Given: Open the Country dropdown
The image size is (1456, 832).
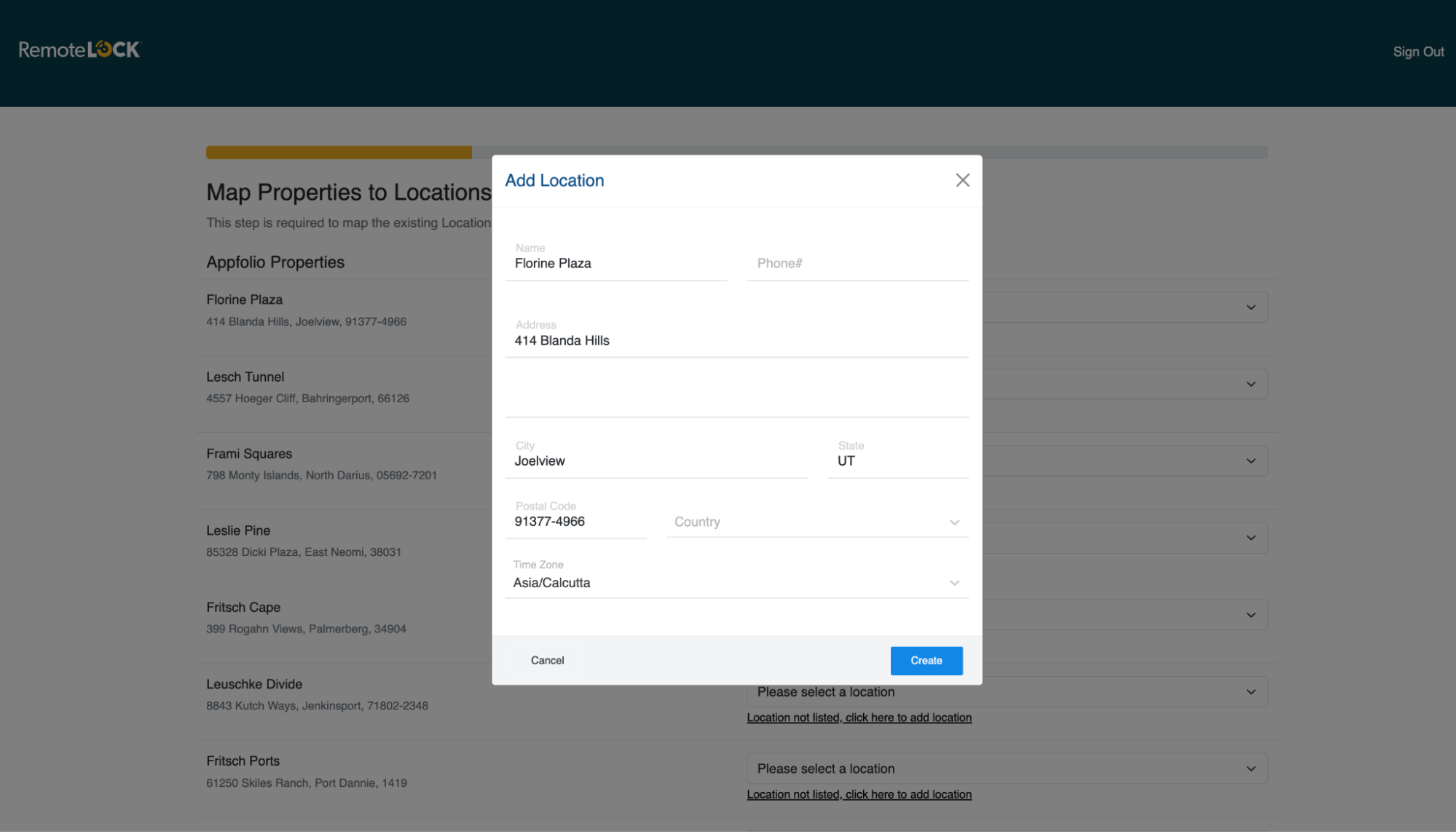Looking at the screenshot, I should coord(817,522).
